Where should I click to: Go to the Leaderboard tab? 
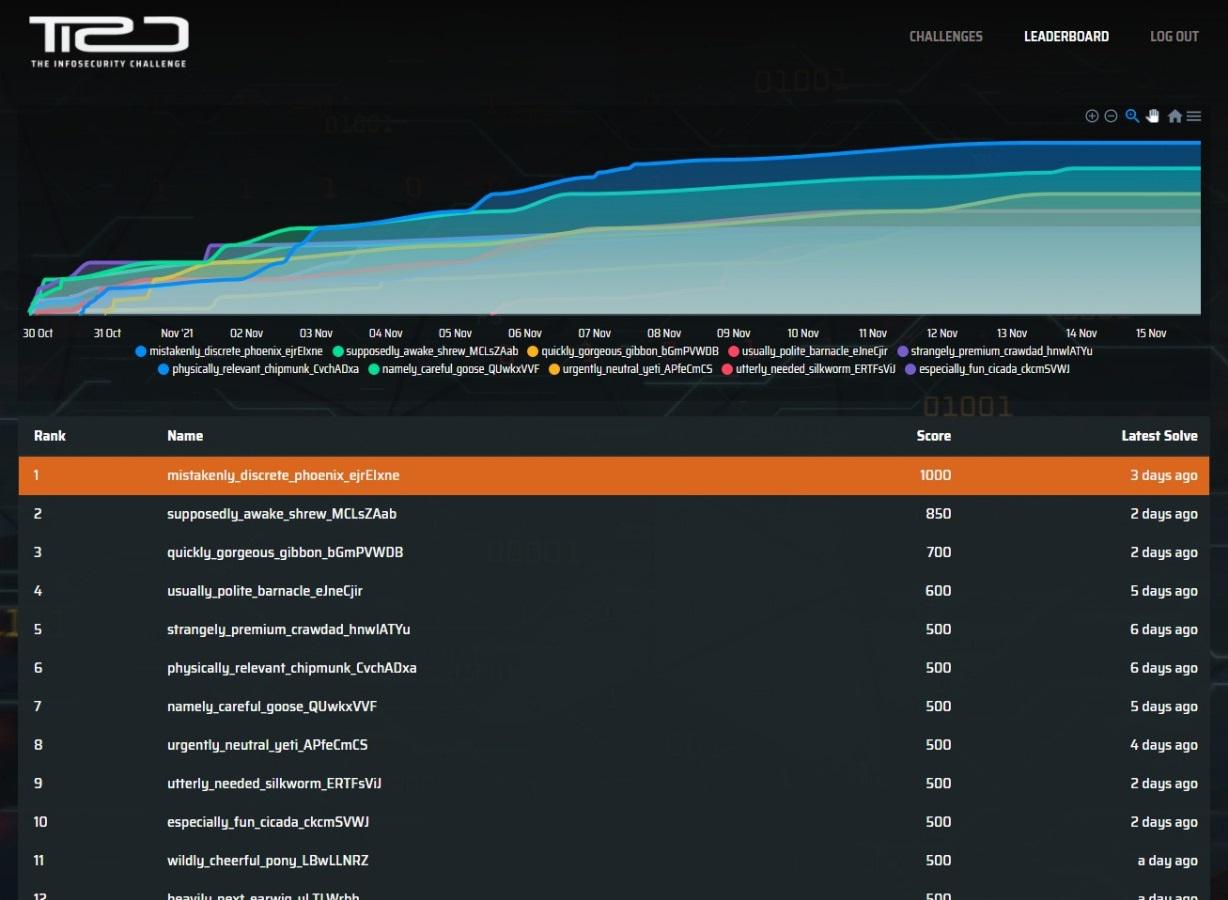(x=1066, y=36)
